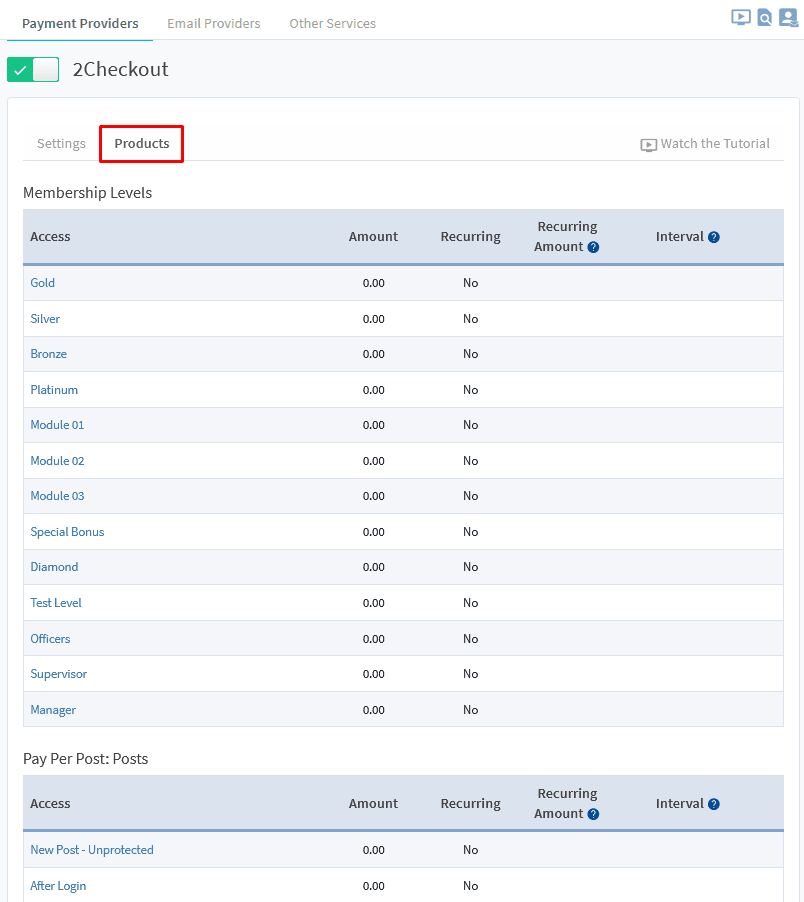
Task: Click the 2Checkout title text
Action: tap(120, 70)
